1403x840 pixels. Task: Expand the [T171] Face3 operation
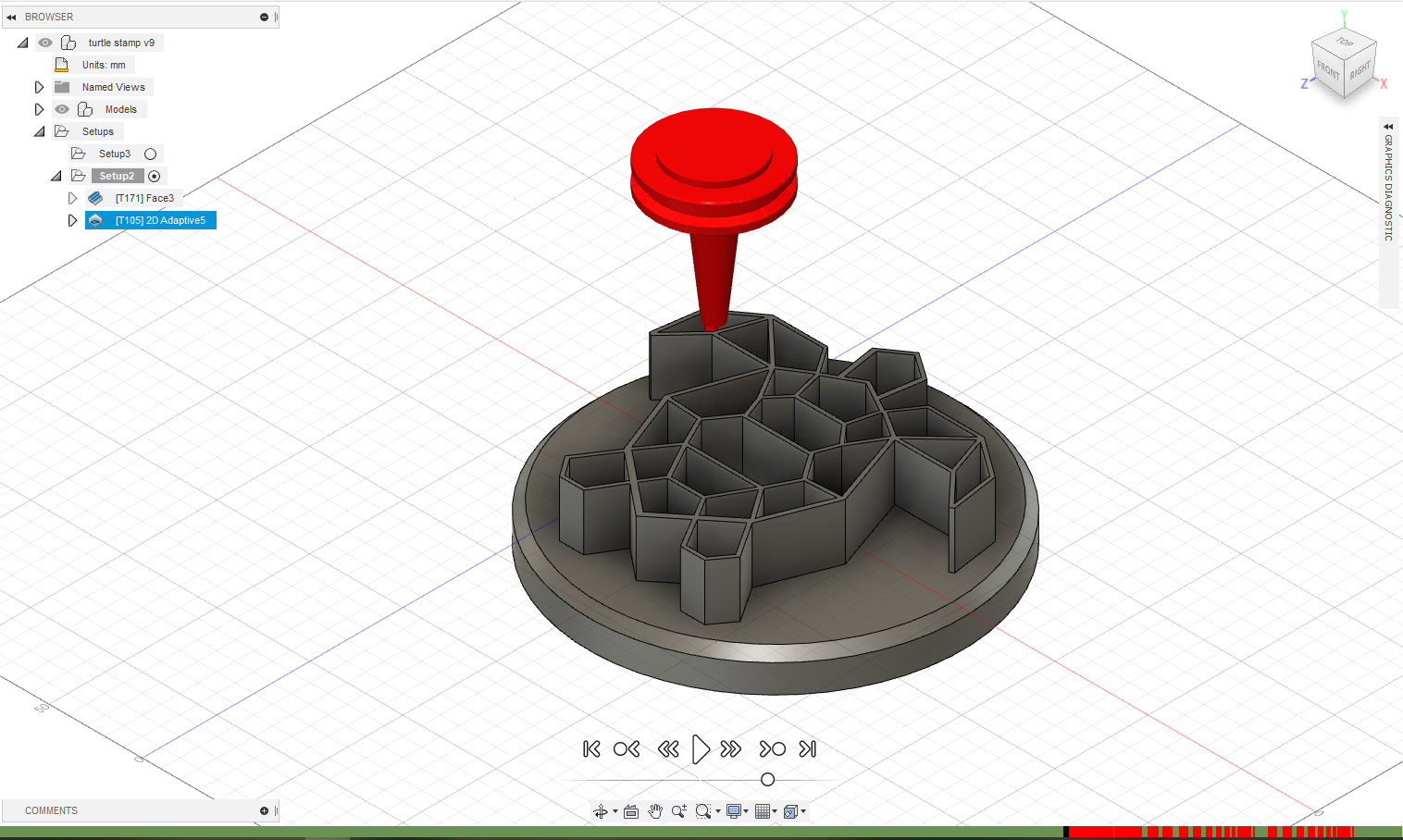[x=72, y=197]
